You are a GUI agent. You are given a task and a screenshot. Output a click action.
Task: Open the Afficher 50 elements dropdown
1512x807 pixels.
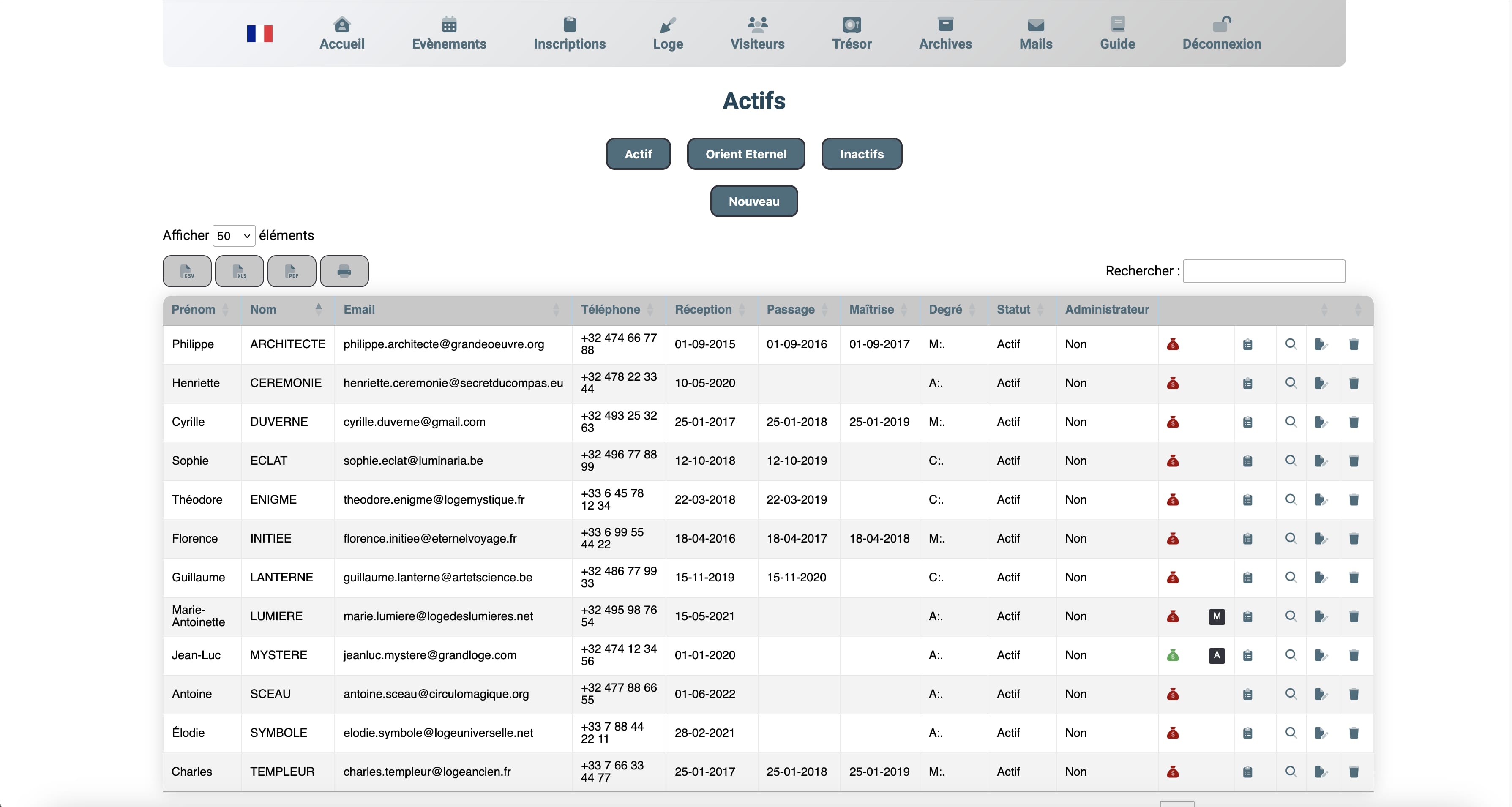[233, 236]
